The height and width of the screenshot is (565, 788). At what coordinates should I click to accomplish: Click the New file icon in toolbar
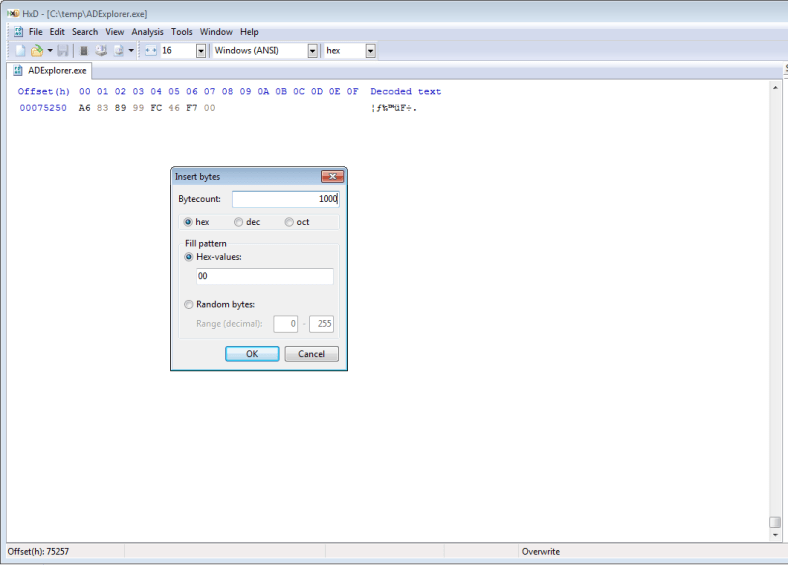pyautogui.click(x=20, y=50)
